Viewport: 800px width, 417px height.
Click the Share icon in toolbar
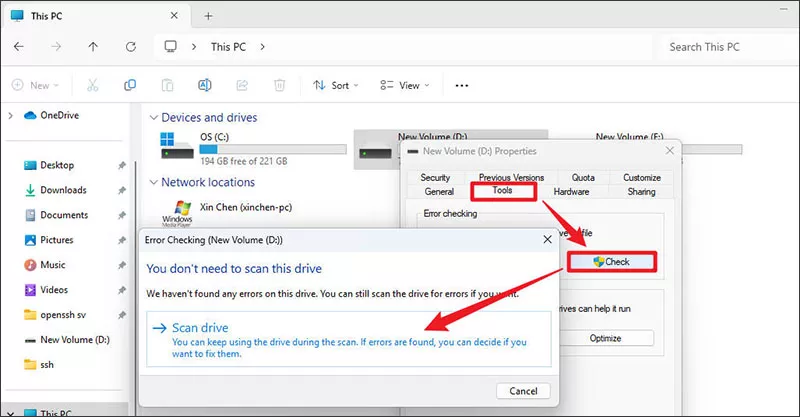tap(242, 85)
